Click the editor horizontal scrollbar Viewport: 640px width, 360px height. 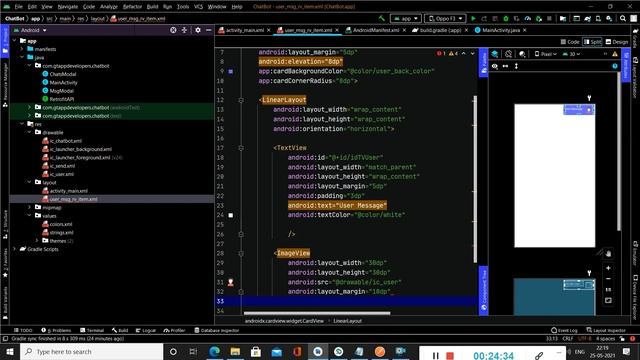point(317,313)
